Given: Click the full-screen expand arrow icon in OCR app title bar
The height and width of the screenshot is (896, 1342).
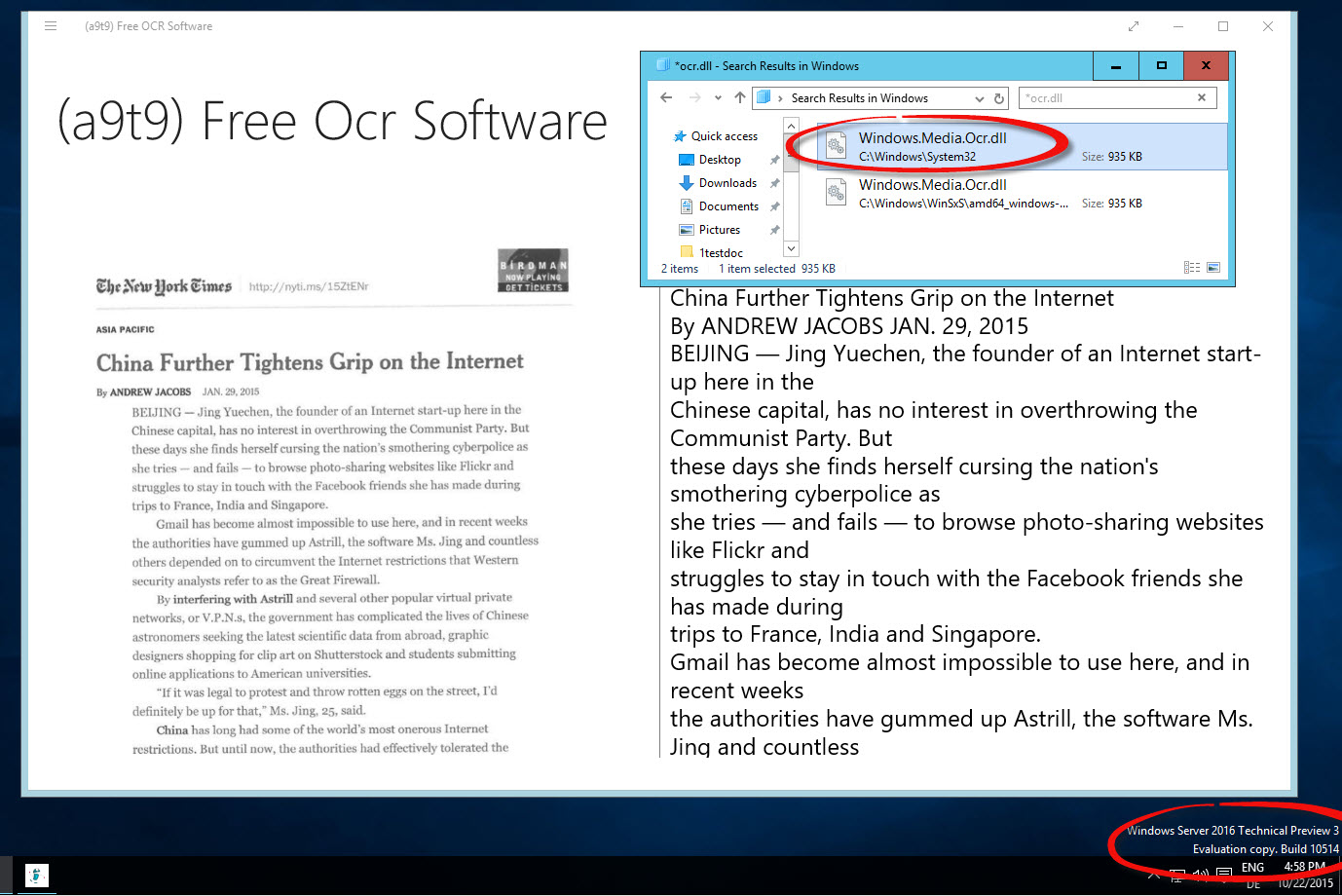Looking at the screenshot, I should point(1134,26).
